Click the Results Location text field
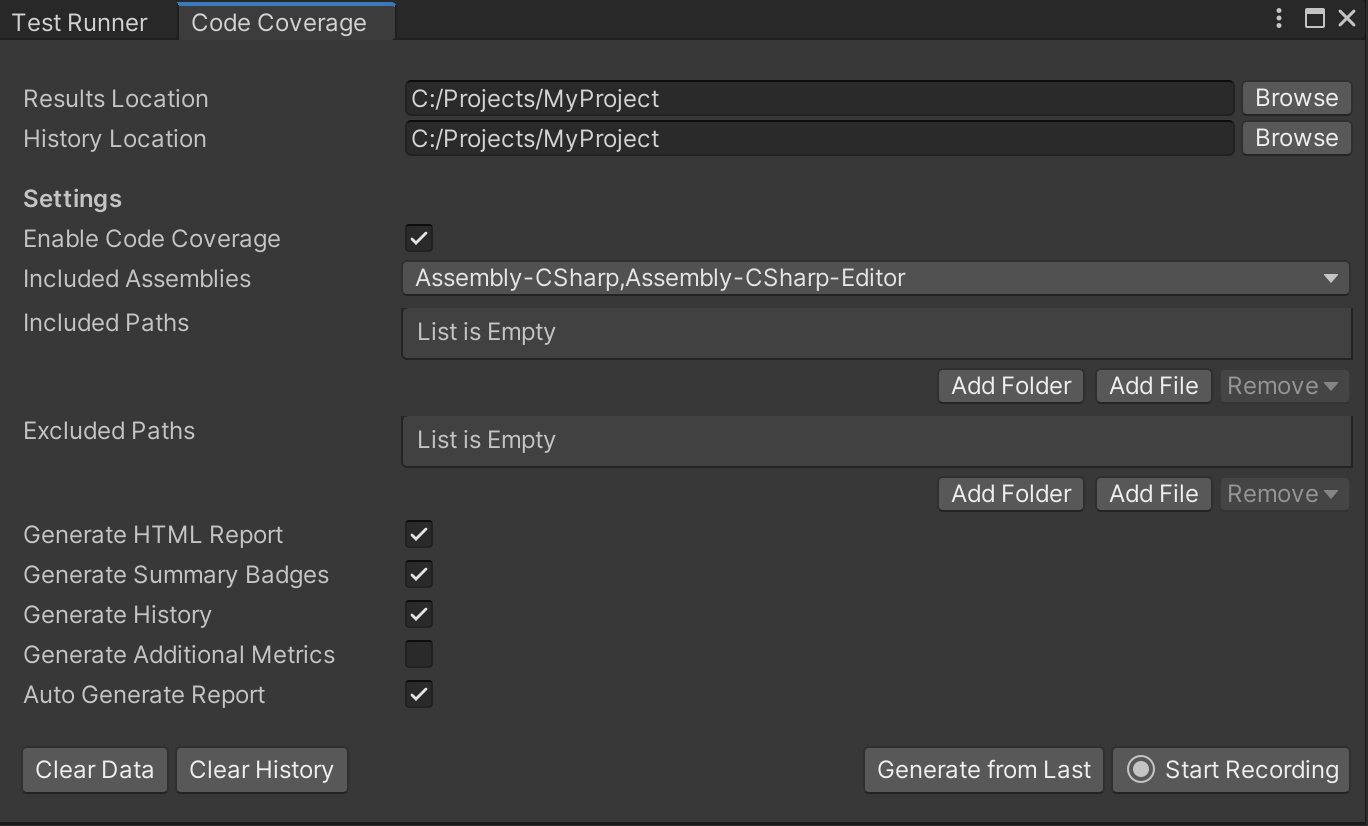Viewport: 1368px width, 826px height. point(818,97)
